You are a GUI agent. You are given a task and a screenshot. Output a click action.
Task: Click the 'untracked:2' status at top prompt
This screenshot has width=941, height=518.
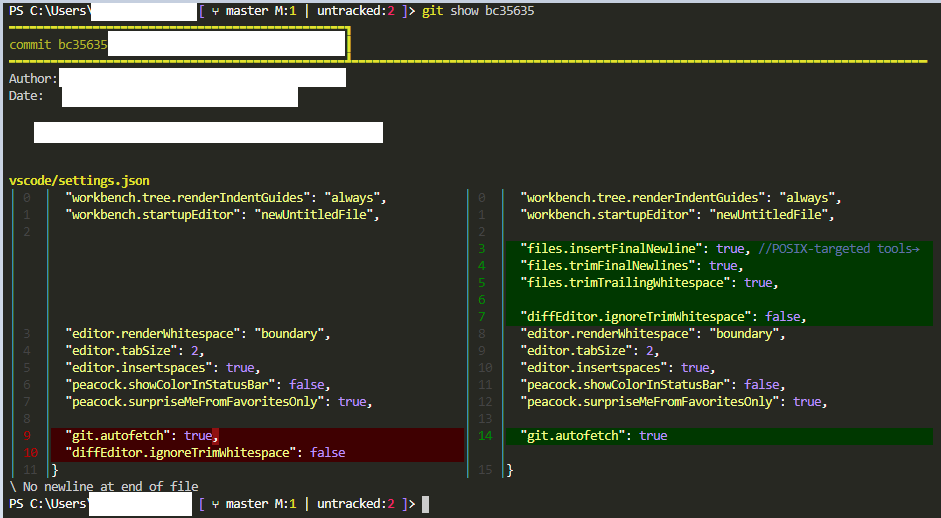[x=356, y=11]
